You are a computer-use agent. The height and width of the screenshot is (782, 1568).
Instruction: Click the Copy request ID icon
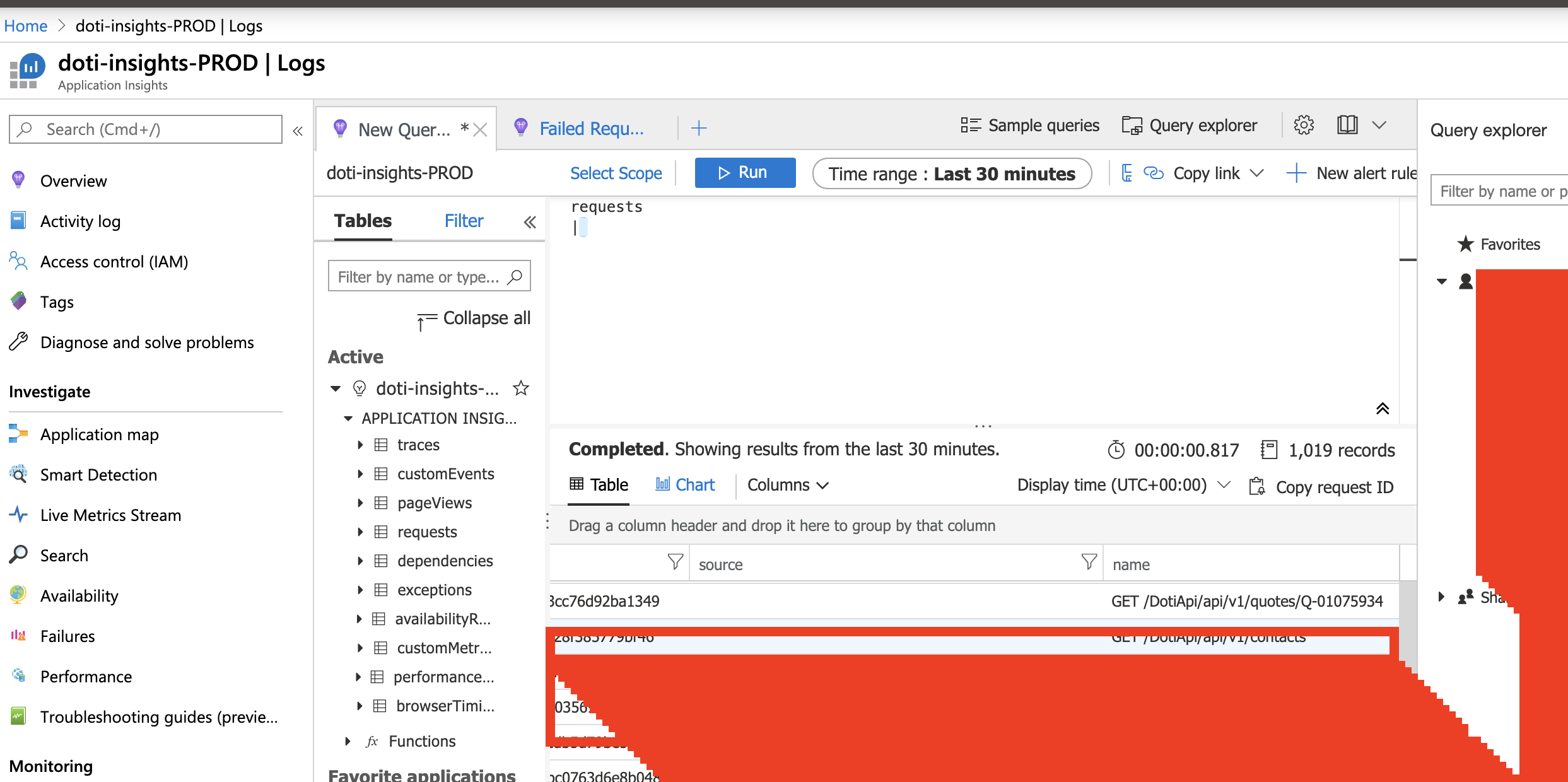pos(1258,486)
